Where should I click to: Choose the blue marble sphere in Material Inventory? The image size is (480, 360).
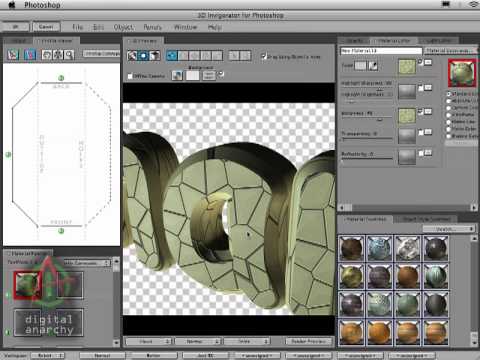click(x=379, y=248)
